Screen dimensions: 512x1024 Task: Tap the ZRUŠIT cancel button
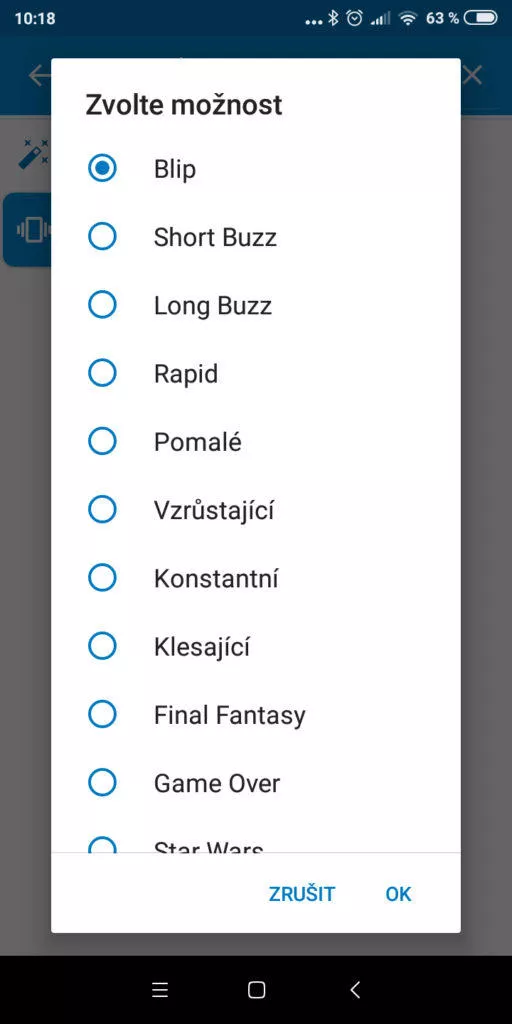coord(302,894)
